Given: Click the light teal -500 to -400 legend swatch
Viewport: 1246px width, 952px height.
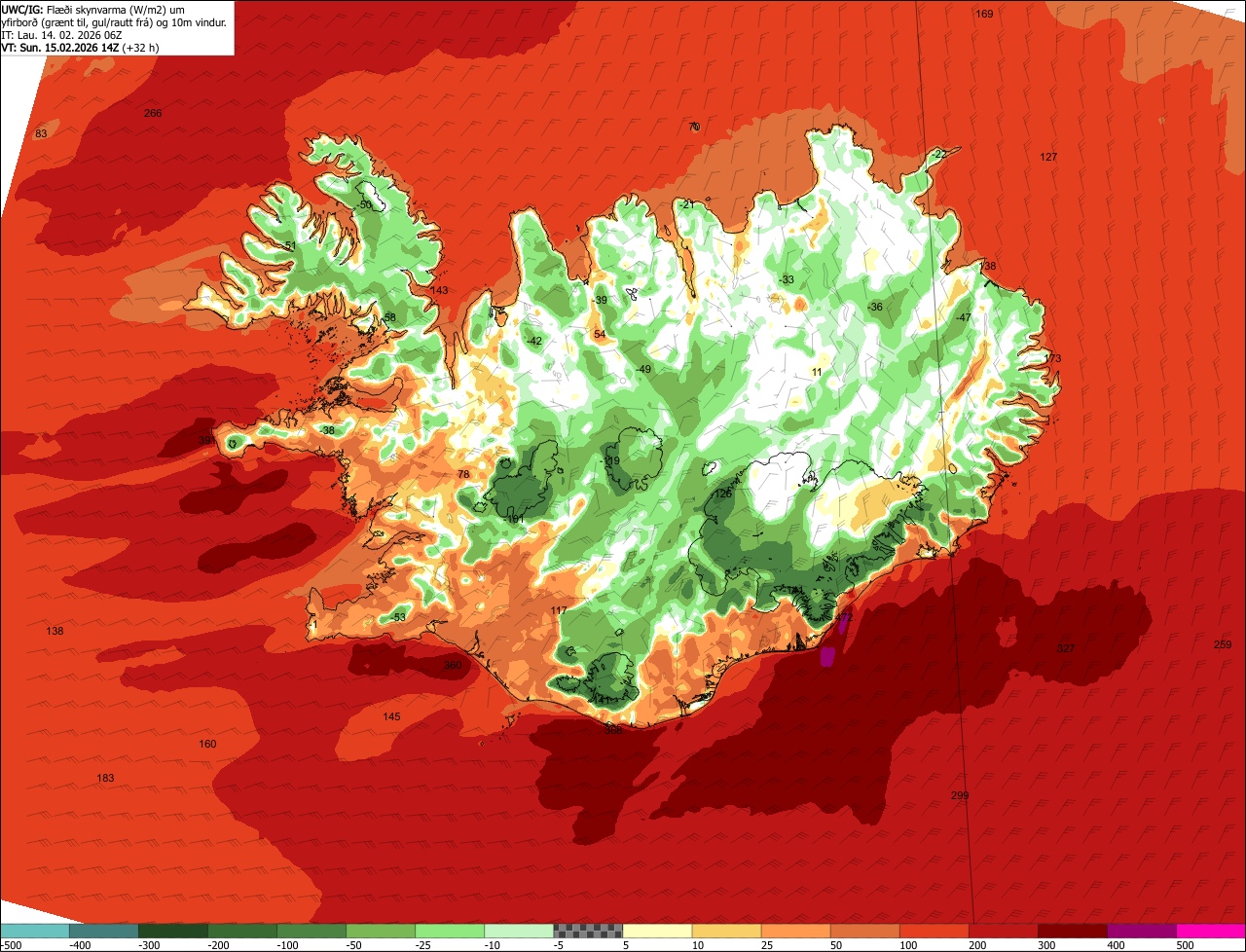Looking at the screenshot, I should click(35, 931).
